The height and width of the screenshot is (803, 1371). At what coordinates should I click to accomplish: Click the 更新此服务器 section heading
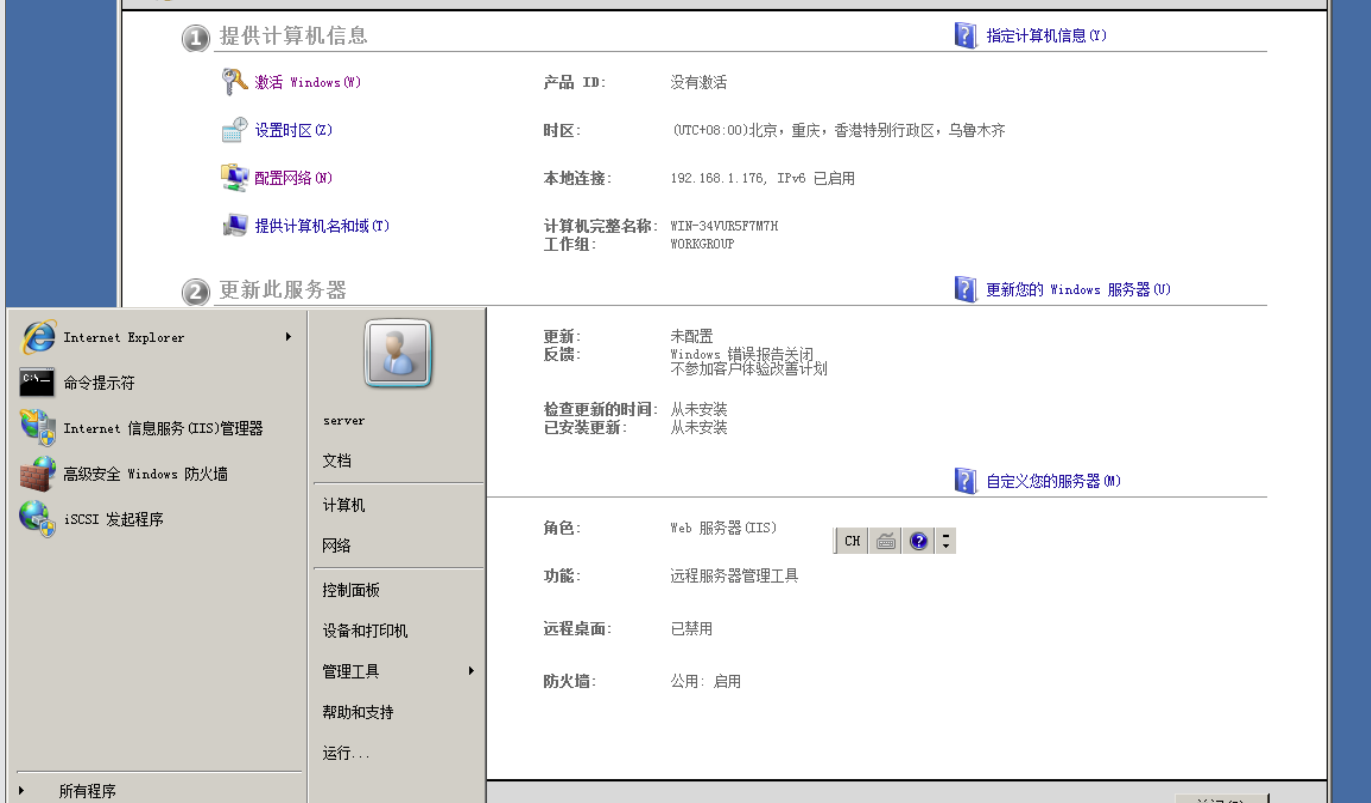tap(283, 290)
